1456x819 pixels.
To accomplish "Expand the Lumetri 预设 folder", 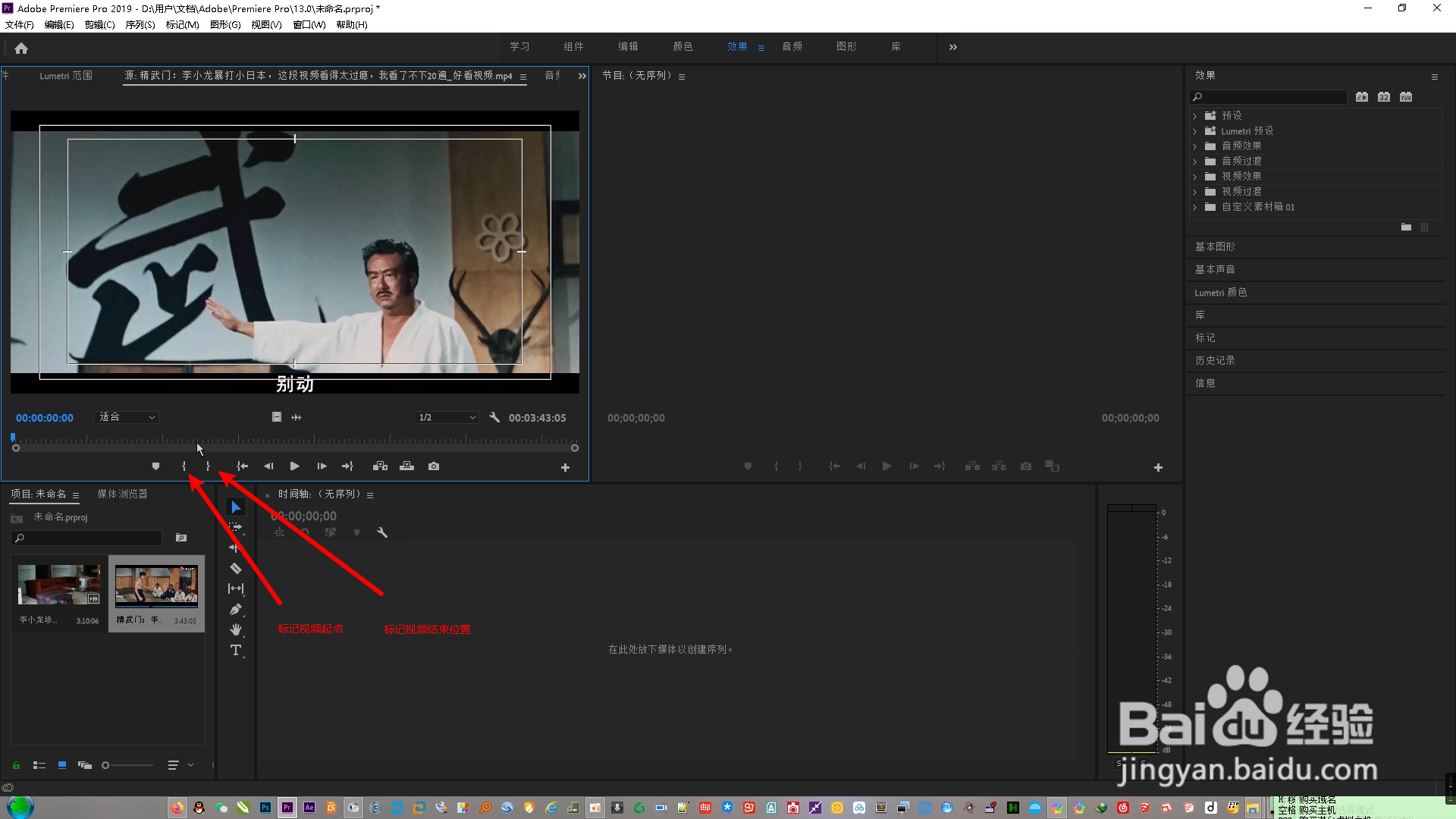I will click(1195, 131).
